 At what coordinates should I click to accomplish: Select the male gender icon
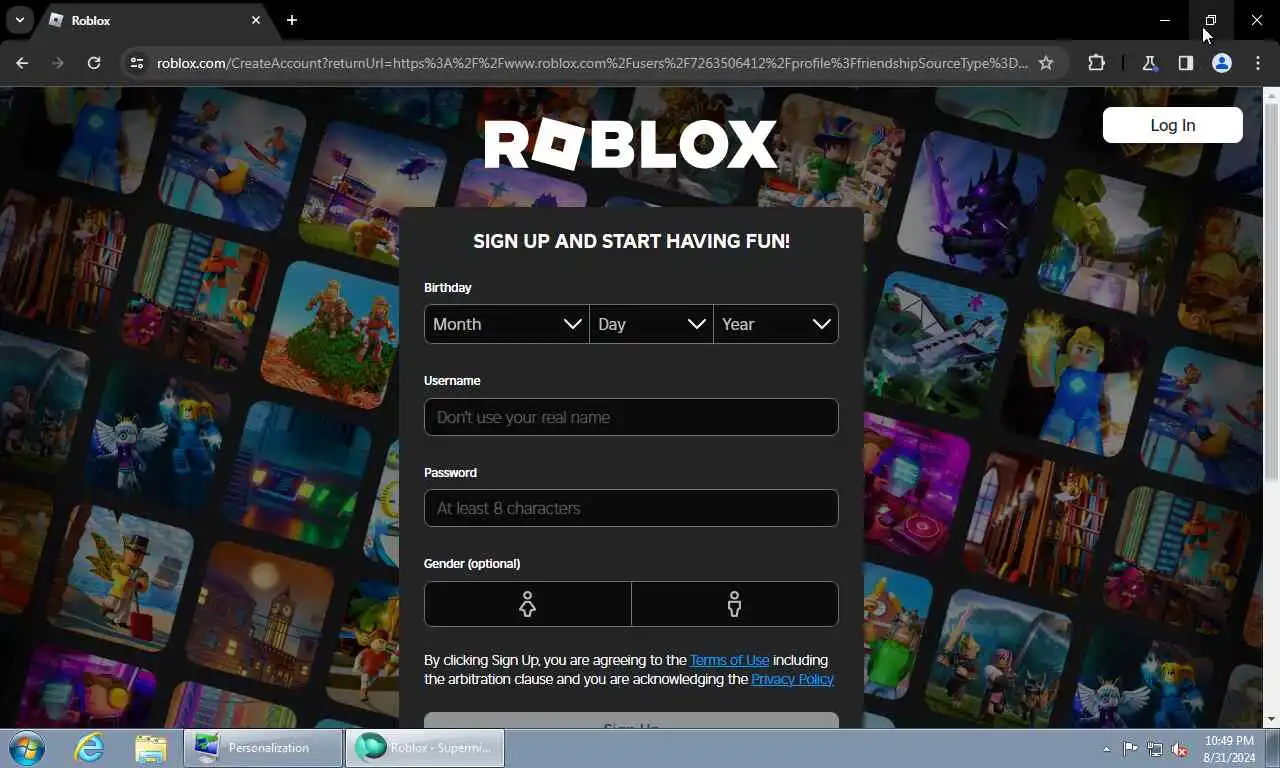pos(735,604)
